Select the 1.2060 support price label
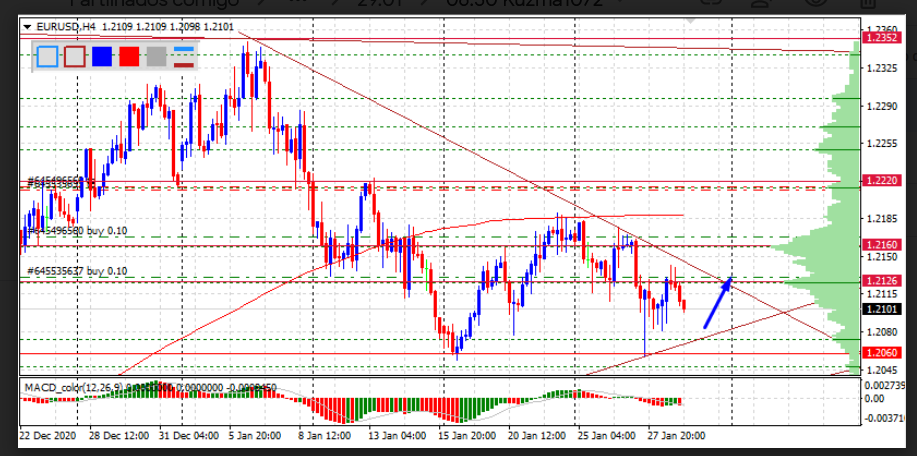This screenshot has height=456, width=917. coord(881,353)
